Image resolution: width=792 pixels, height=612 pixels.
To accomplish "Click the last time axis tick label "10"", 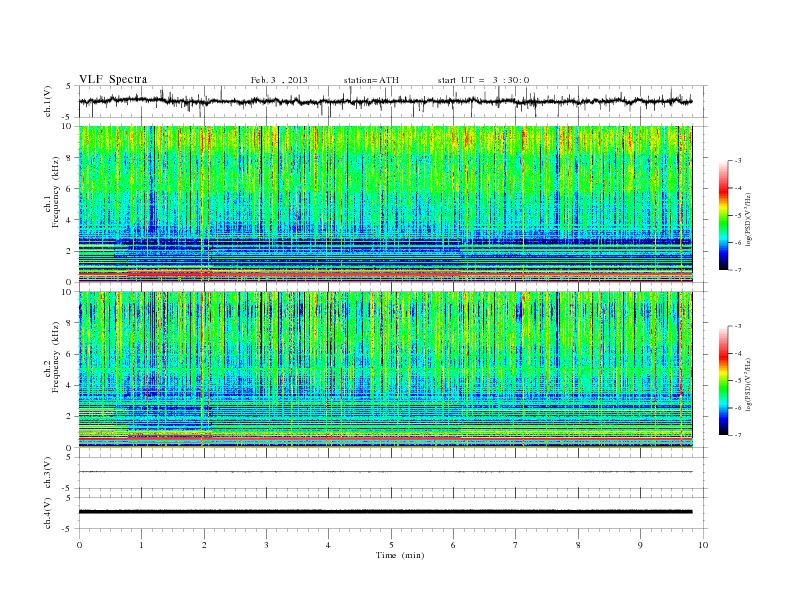I will 702,545.
